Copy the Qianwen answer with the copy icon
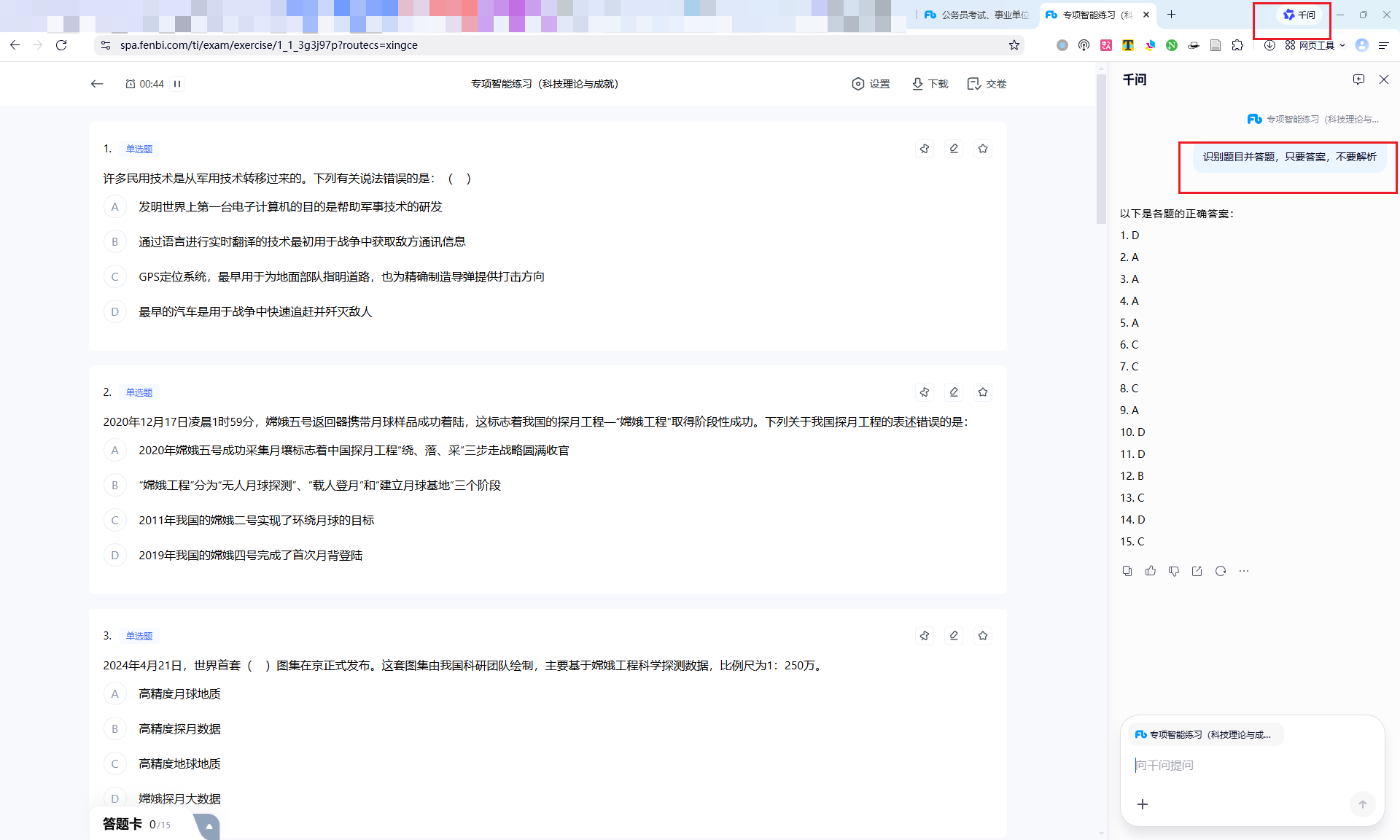The width and height of the screenshot is (1400, 840). [x=1127, y=571]
